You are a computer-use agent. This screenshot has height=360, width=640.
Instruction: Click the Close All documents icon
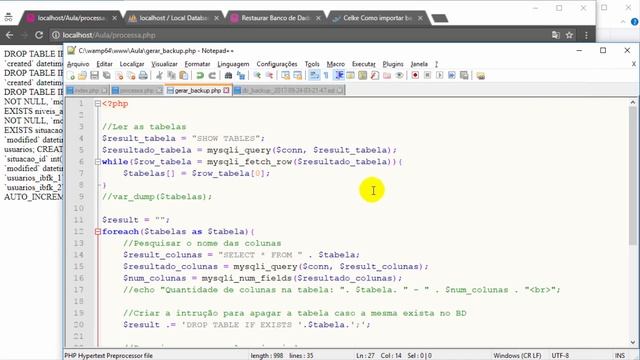pos(131,76)
